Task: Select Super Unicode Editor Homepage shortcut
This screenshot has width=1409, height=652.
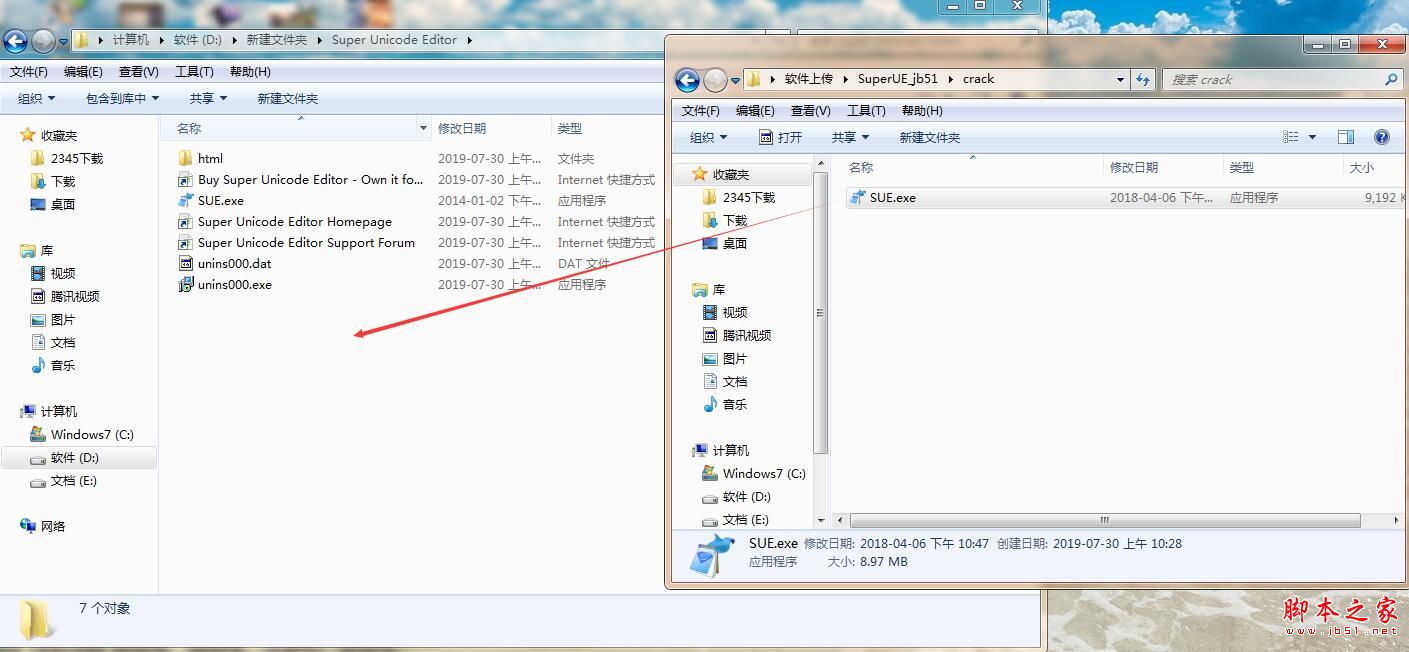Action: coord(285,221)
